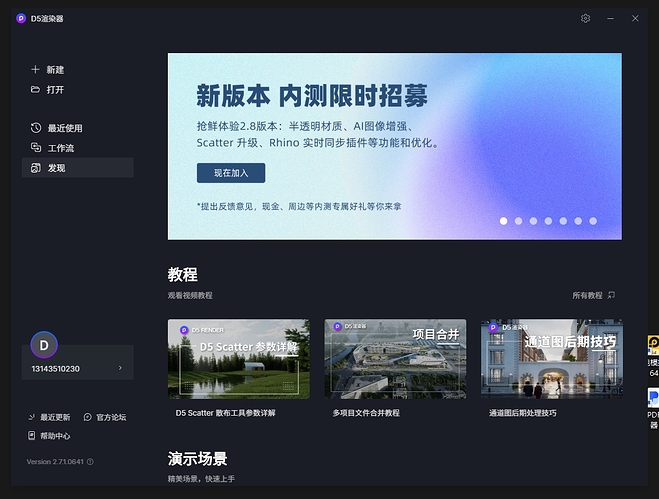
Task: Click the 教程 section heading
Action: [182, 275]
